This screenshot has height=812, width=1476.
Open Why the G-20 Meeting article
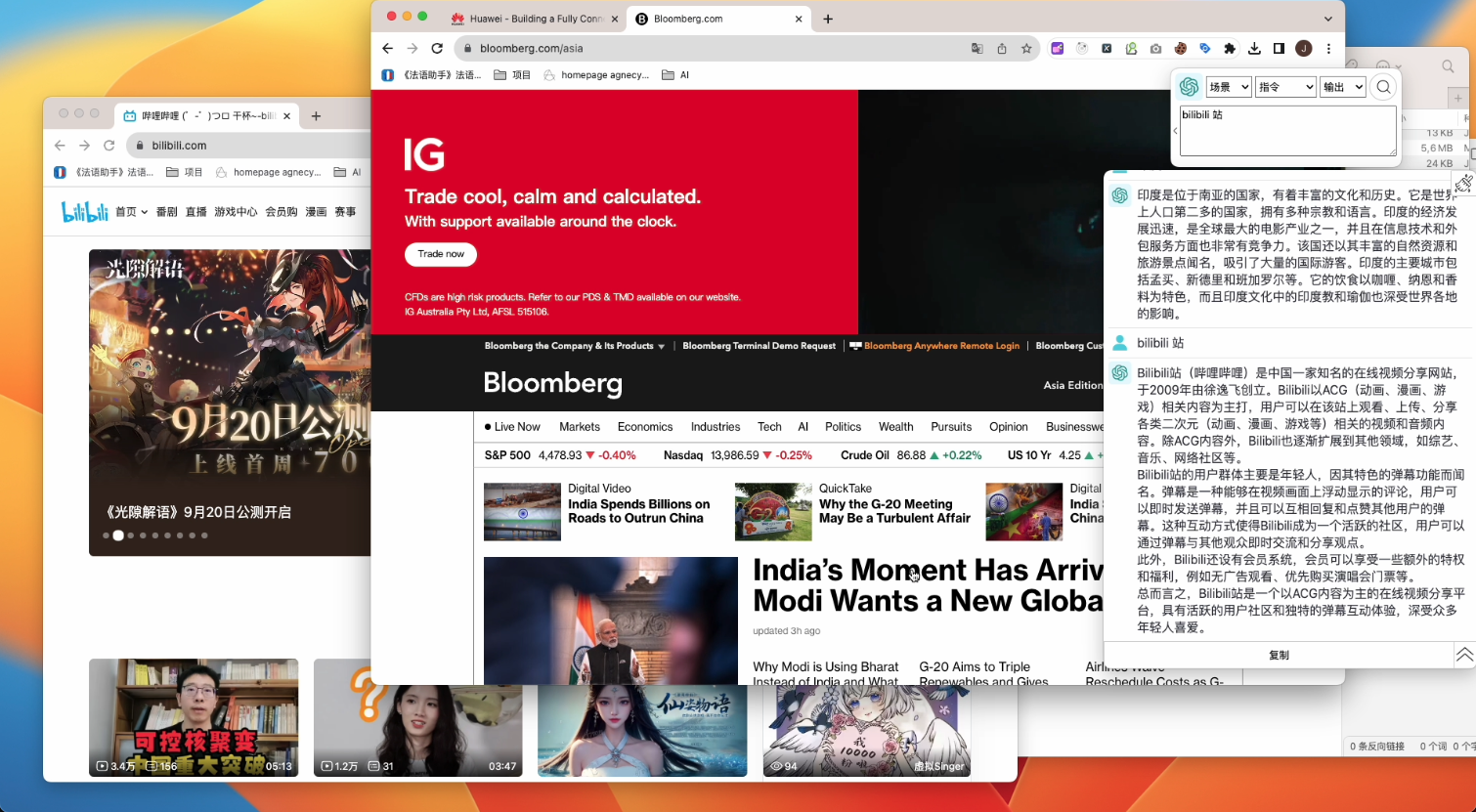tap(894, 511)
